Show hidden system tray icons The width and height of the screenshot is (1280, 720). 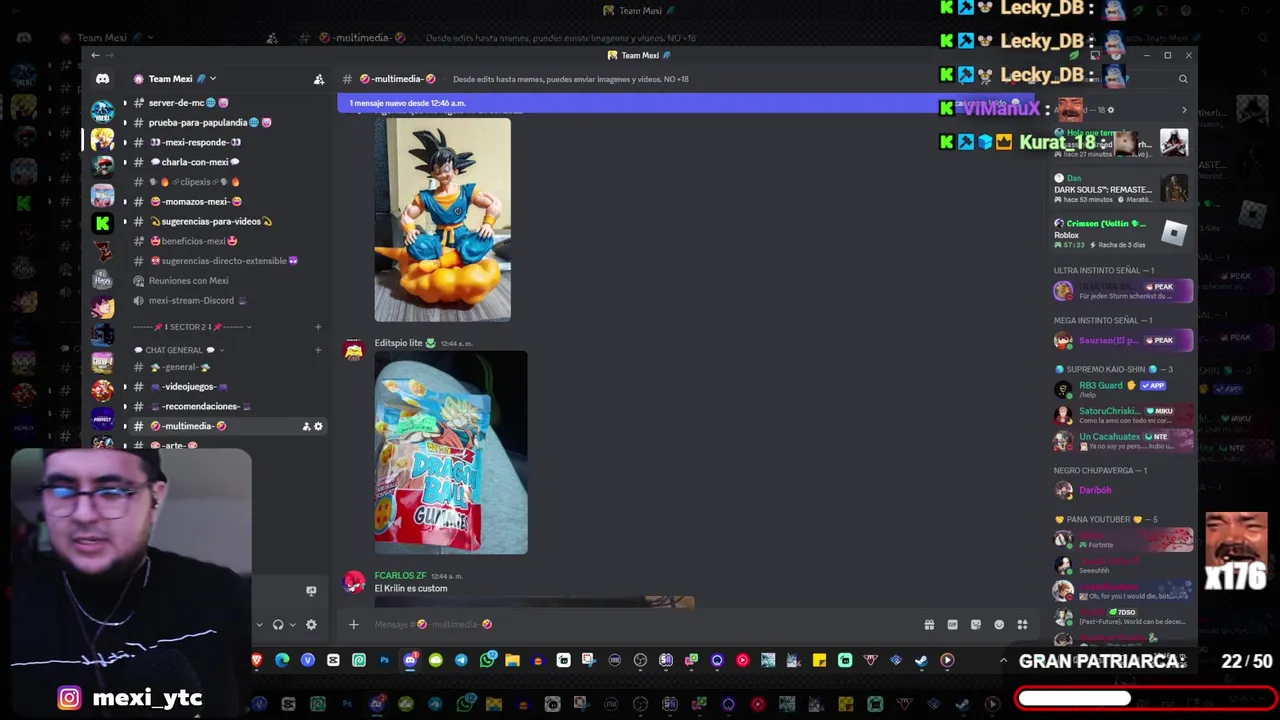click(1003, 660)
